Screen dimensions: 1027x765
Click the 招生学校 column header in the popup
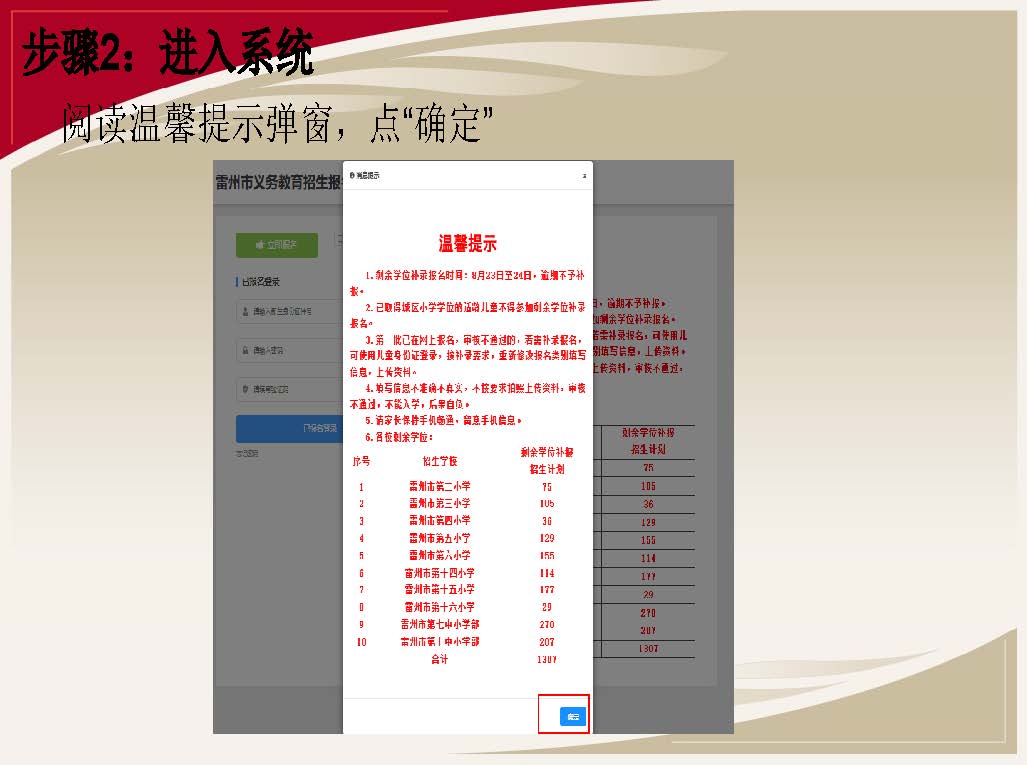tap(439, 461)
